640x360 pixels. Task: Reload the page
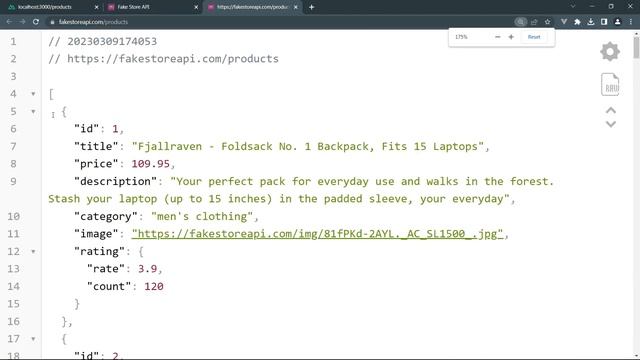36,22
